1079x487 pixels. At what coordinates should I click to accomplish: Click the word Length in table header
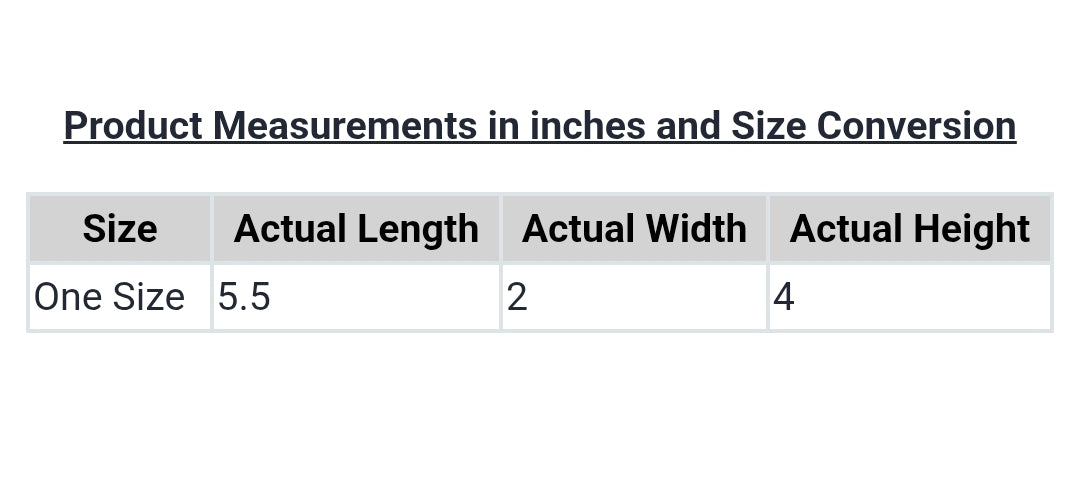point(418,229)
